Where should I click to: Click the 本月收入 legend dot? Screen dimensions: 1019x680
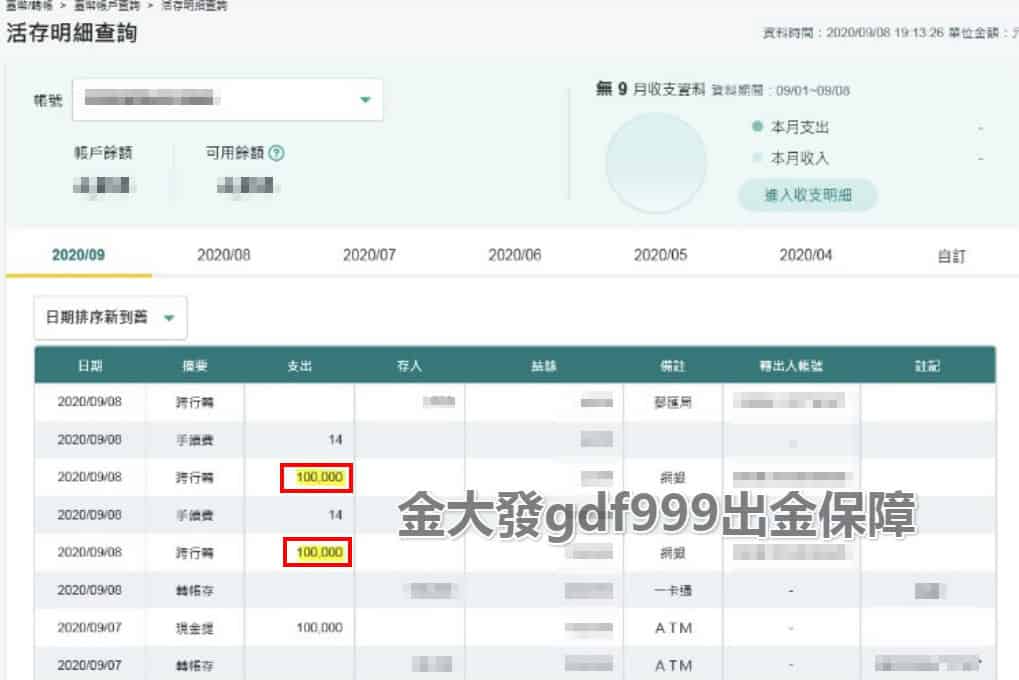click(x=758, y=158)
